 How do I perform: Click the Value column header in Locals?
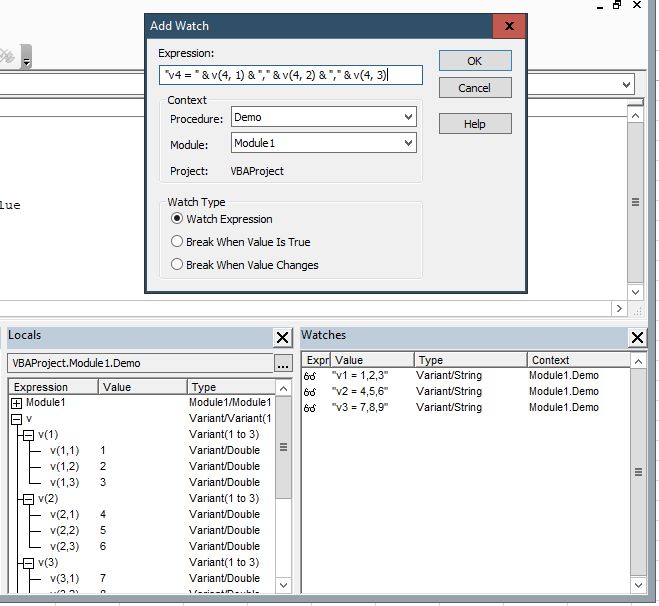tap(142, 387)
